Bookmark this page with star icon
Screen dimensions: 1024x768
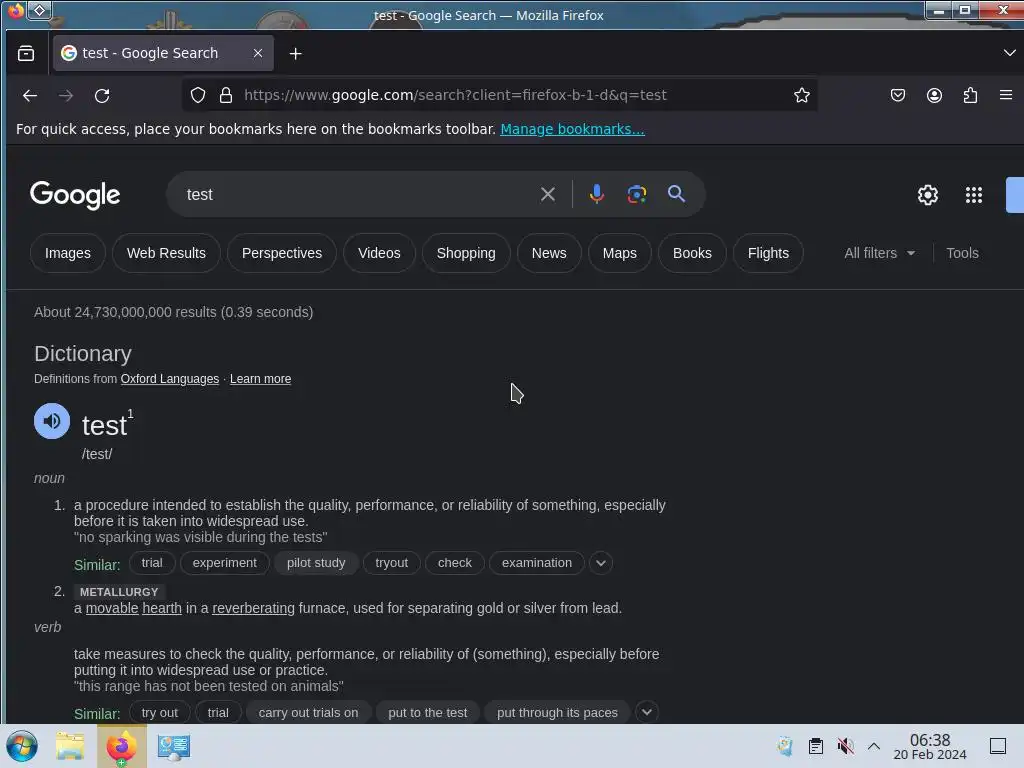pyautogui.click(x=801, y=95)
